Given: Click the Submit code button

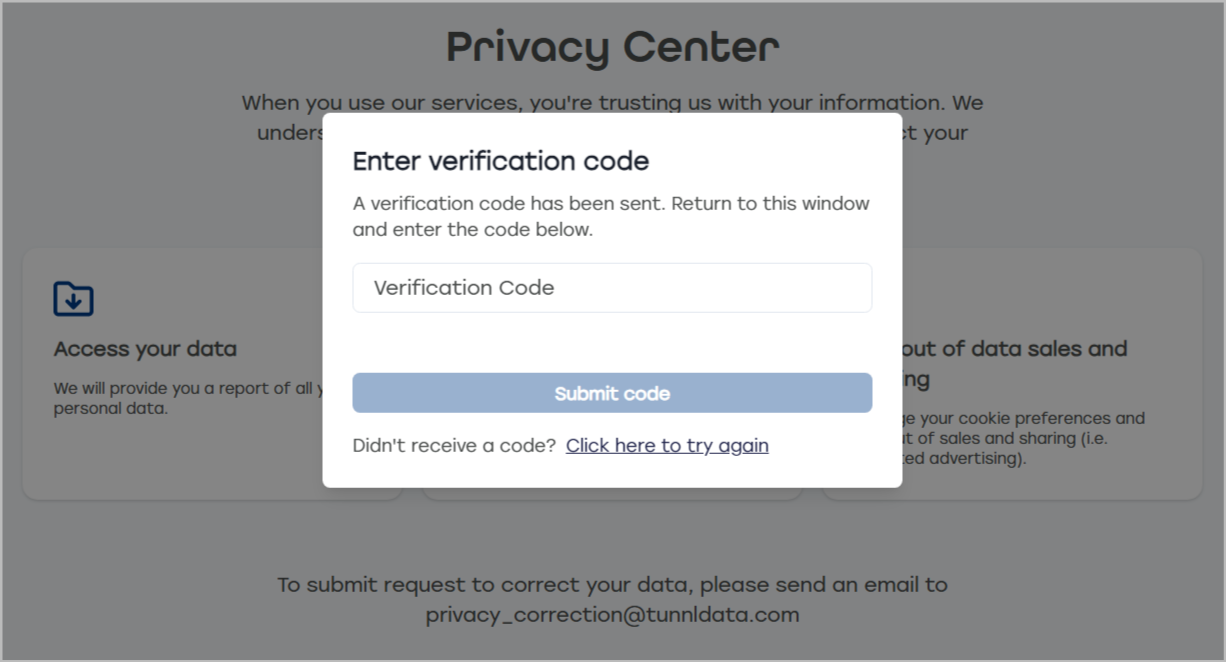Looking at the screenshot, I should (612, 393).
